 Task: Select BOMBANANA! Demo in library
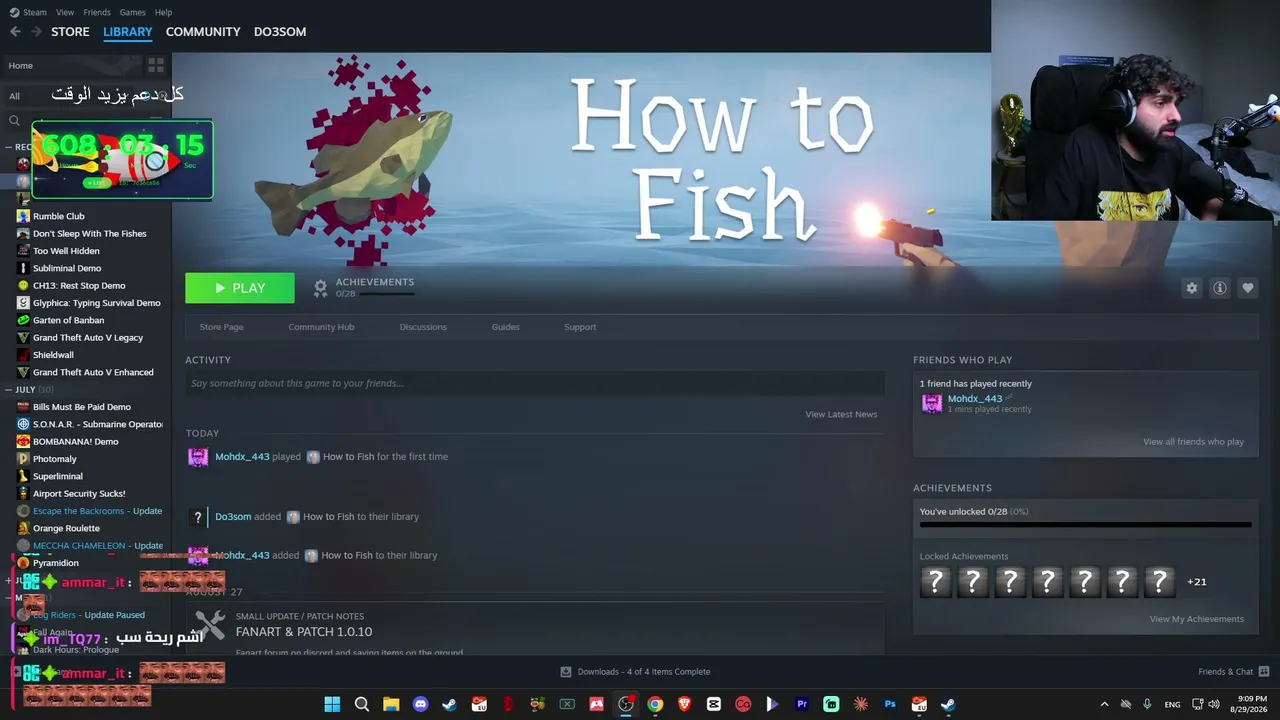point(76,442)
